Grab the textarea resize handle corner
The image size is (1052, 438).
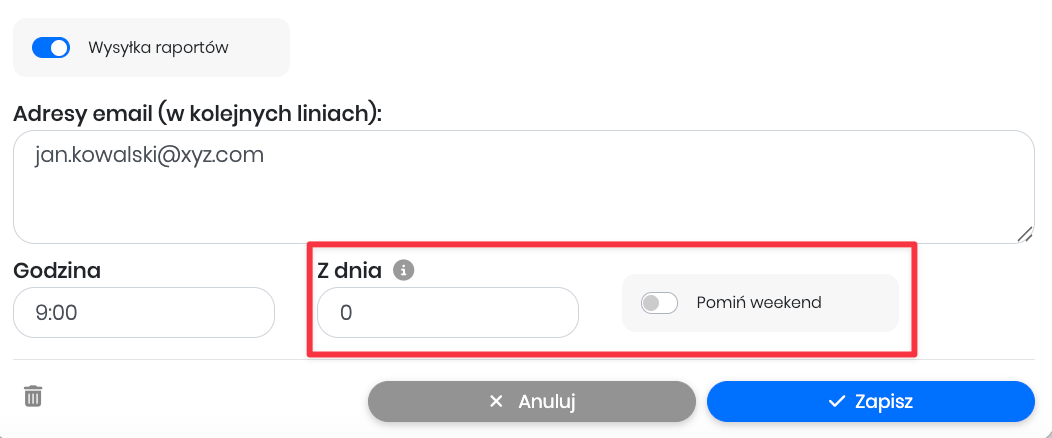click(x=1025, y=234)
